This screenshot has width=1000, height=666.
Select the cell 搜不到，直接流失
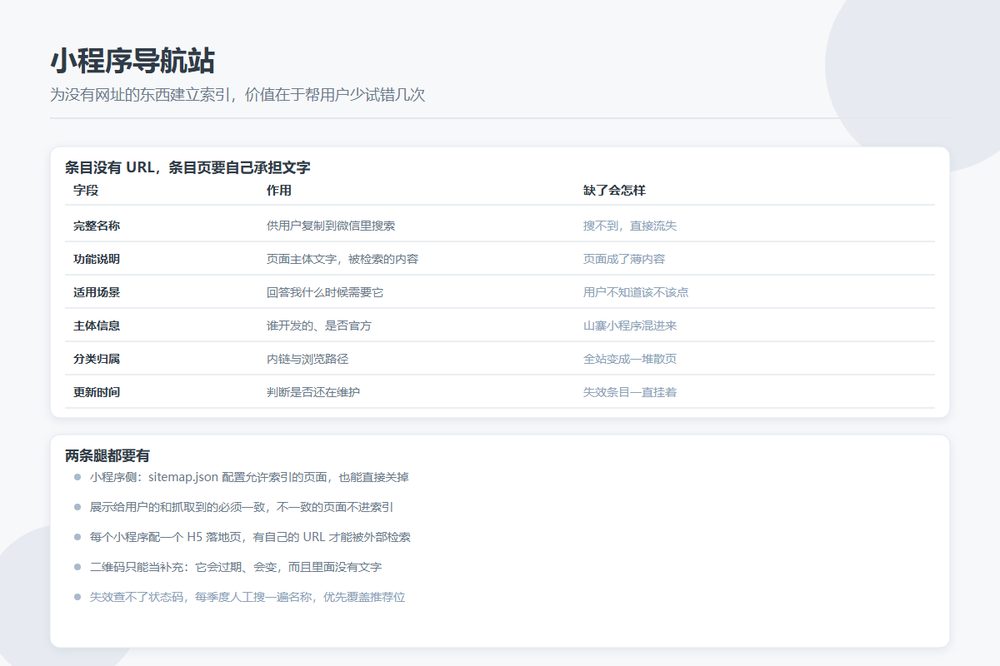point(629,226)
